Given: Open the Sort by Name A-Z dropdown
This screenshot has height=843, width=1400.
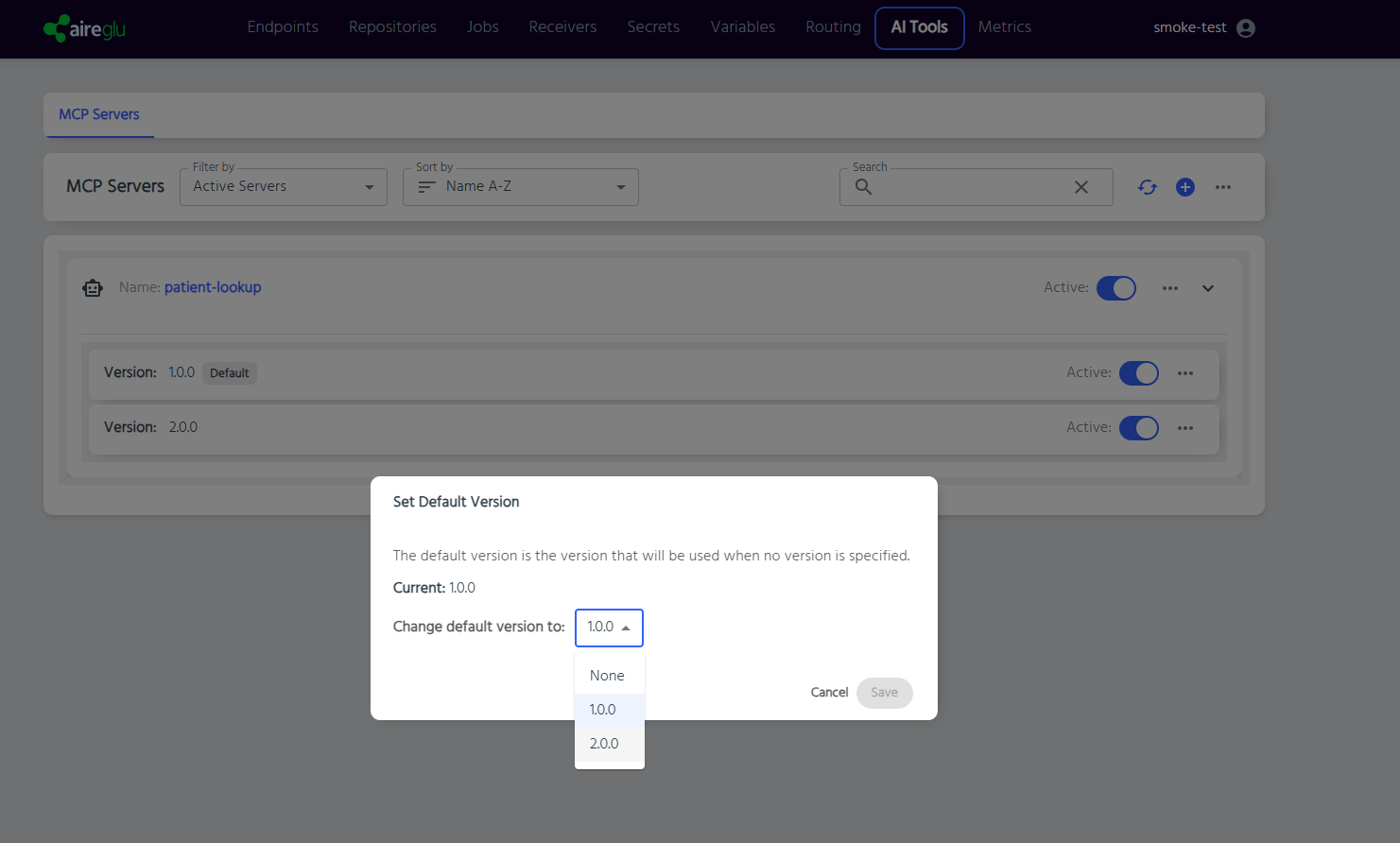Looking at the screenshot, I should pyautogui.click(x=520, y=187).
